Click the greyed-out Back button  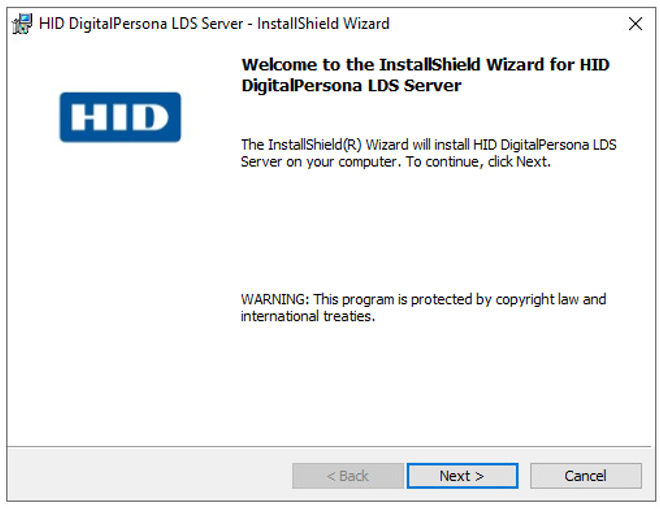pos(348,476)
